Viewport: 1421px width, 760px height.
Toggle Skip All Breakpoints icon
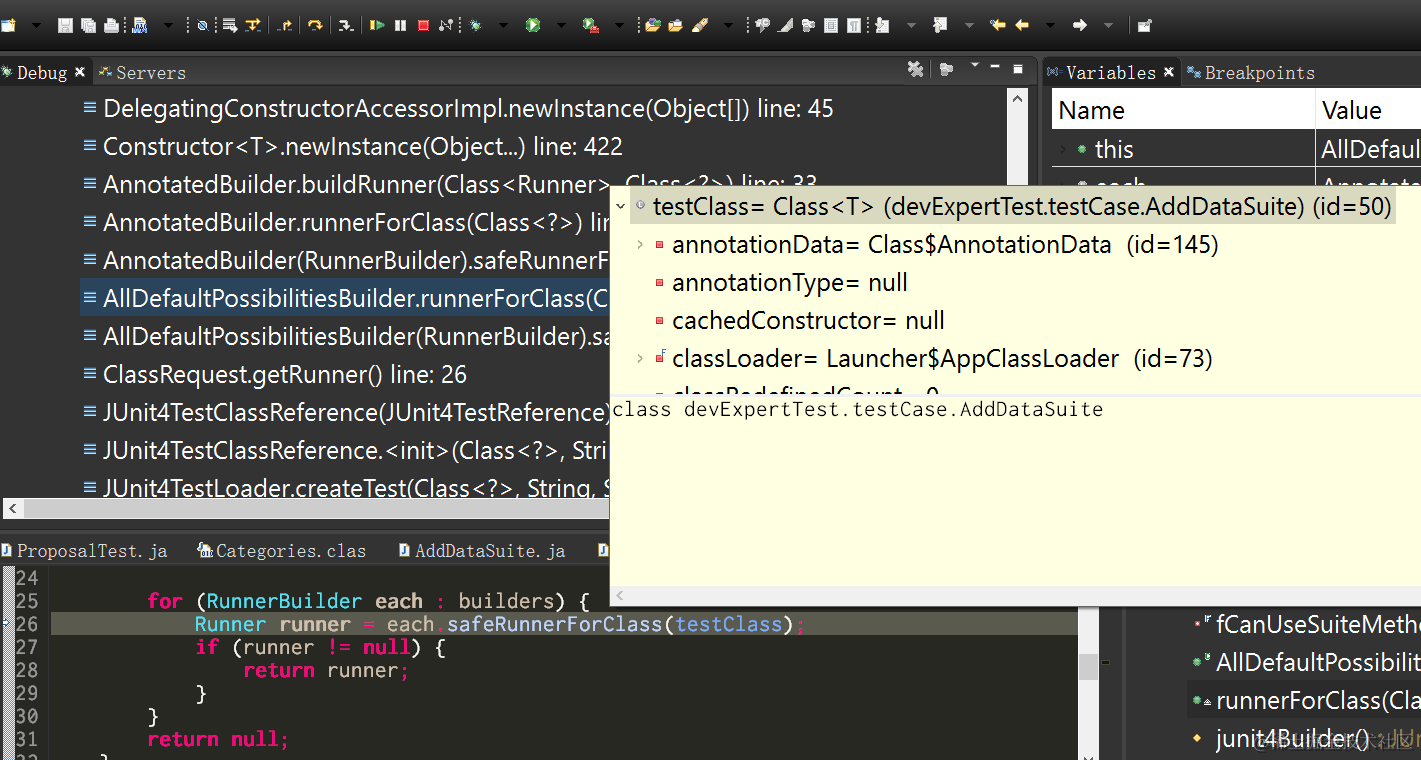pos(202,25)
